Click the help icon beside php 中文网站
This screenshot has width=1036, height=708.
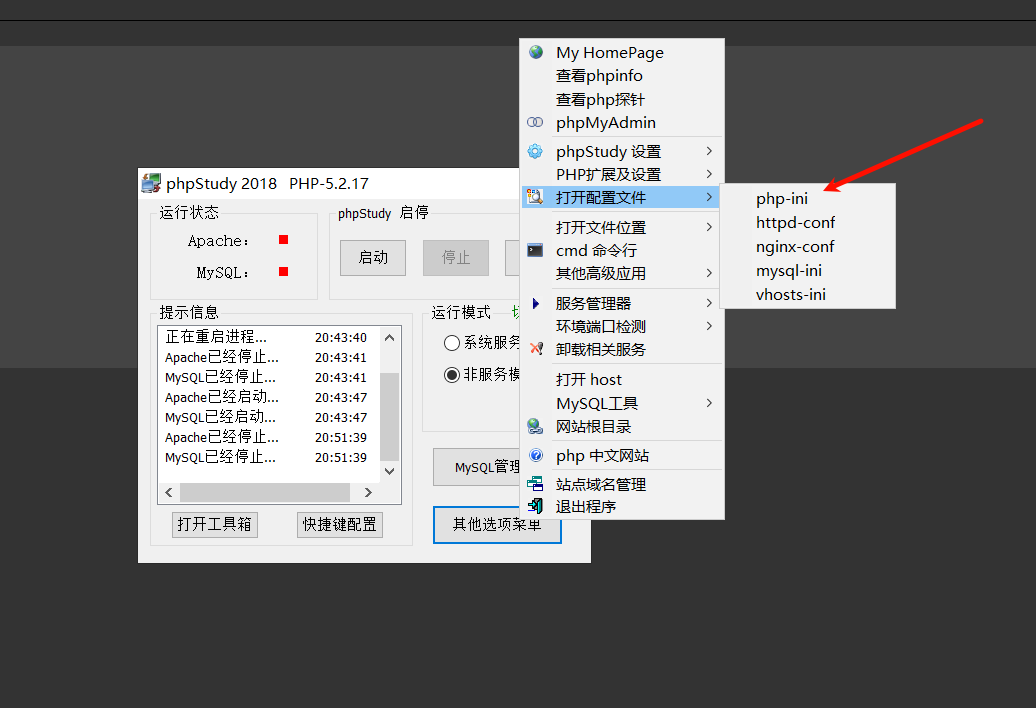point(536,455)
